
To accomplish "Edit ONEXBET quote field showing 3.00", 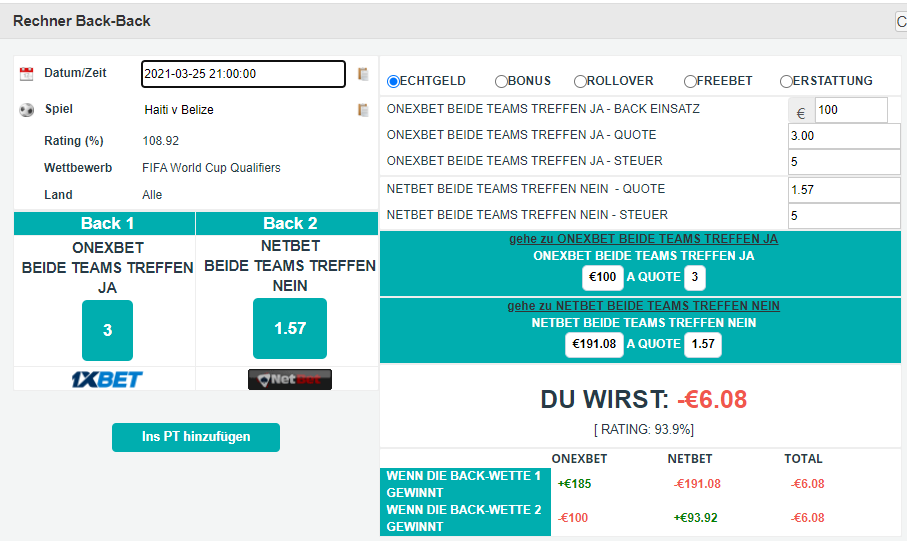I will (844, 136).
